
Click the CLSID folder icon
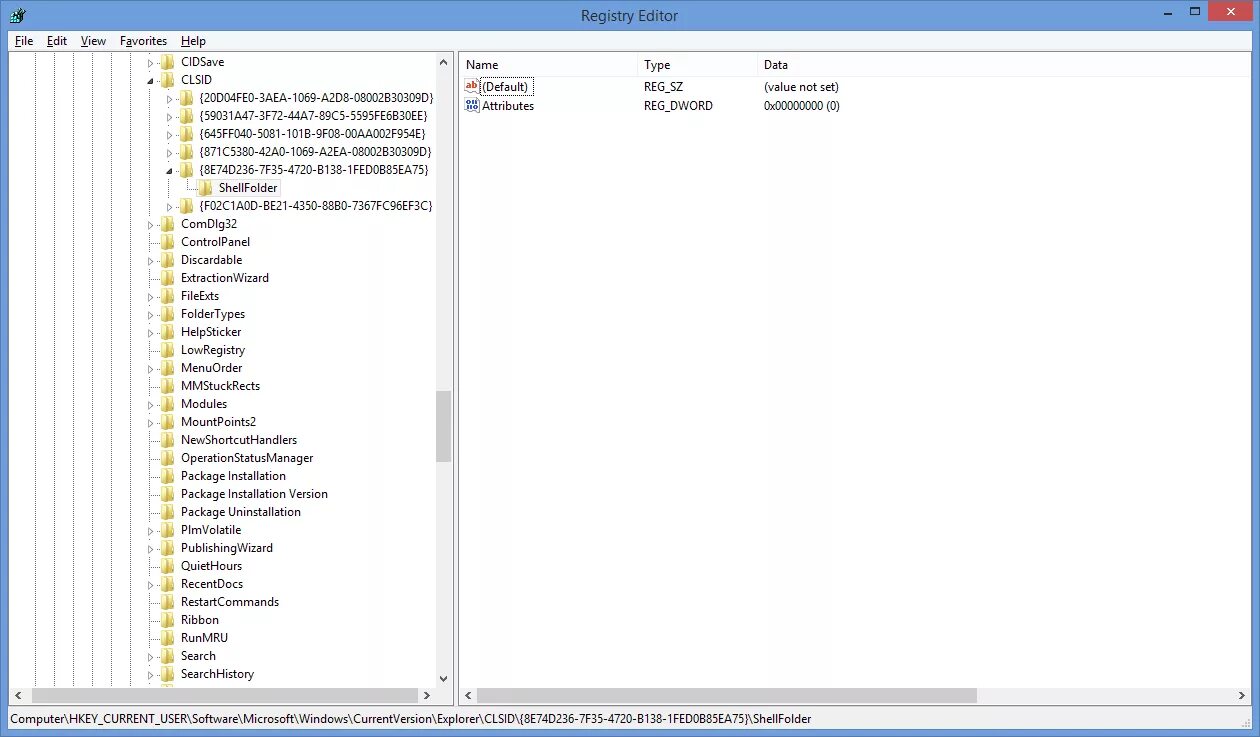point(167,80)
